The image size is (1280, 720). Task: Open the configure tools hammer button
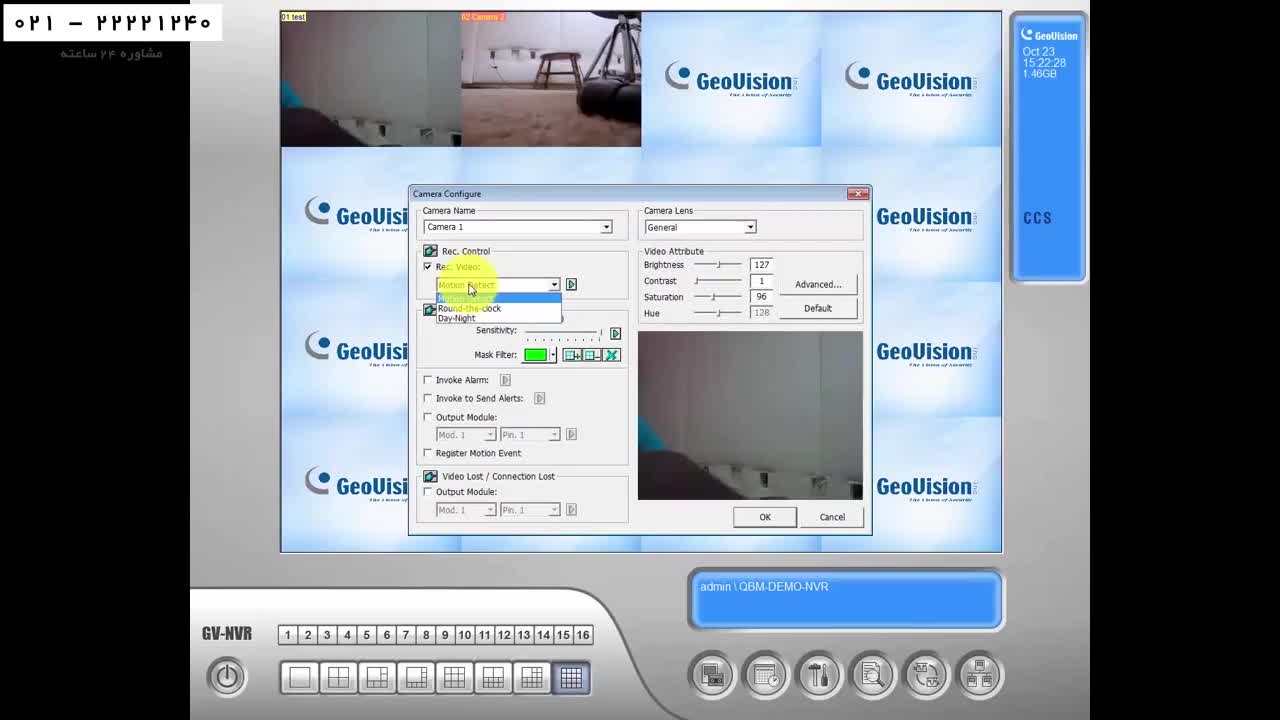pos(819,676)
